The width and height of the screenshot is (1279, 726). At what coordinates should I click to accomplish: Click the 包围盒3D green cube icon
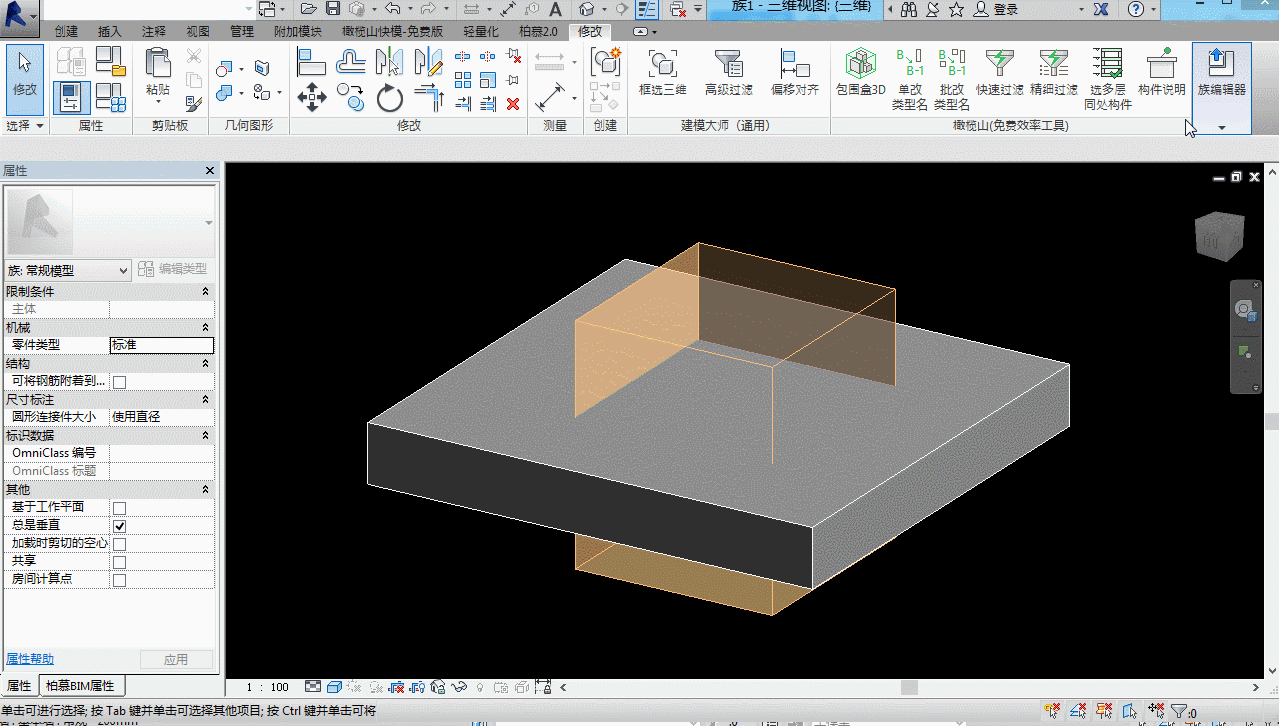click(861, 64)
